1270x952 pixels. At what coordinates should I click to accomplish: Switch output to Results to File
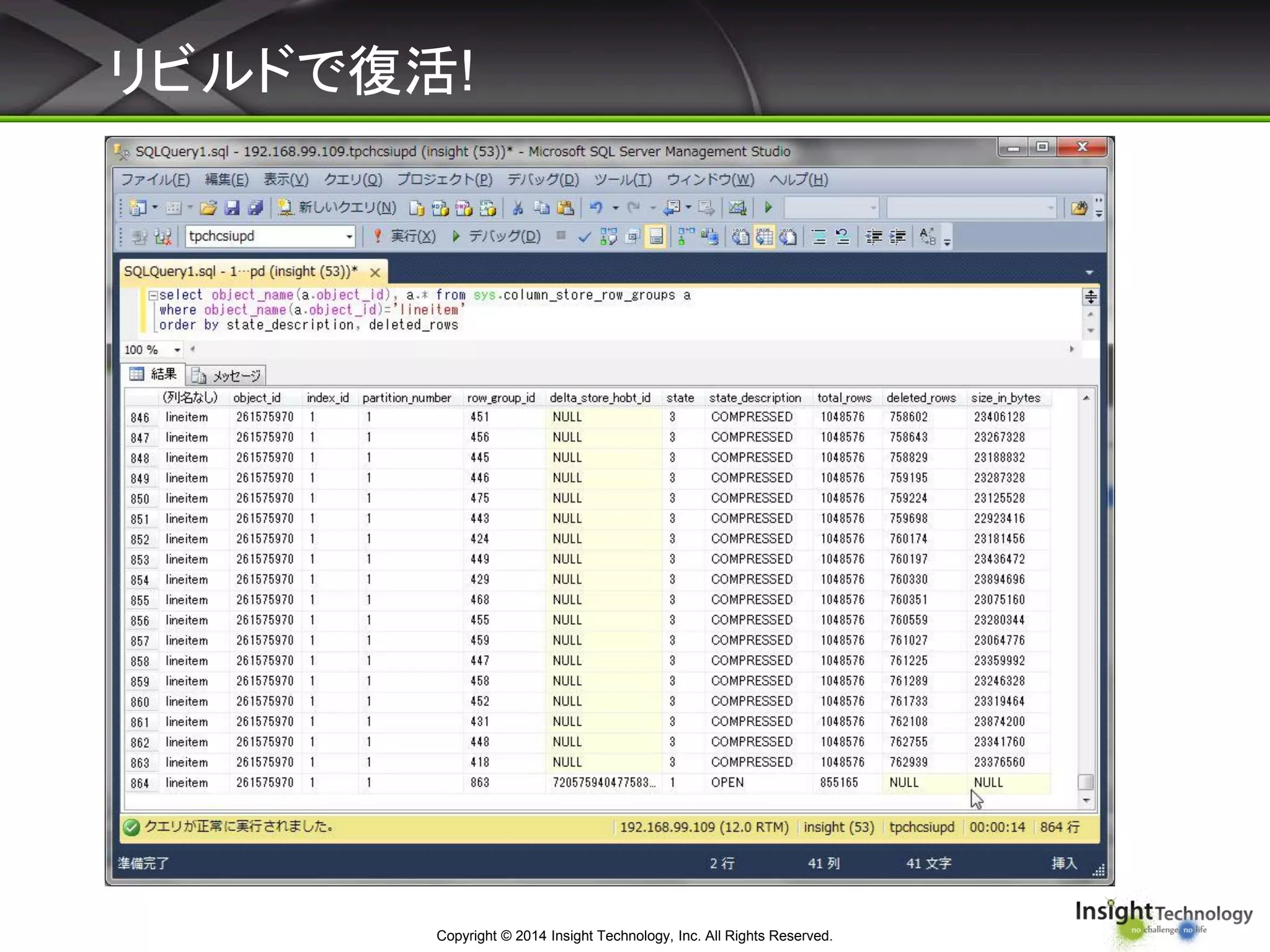coord(788,237)
